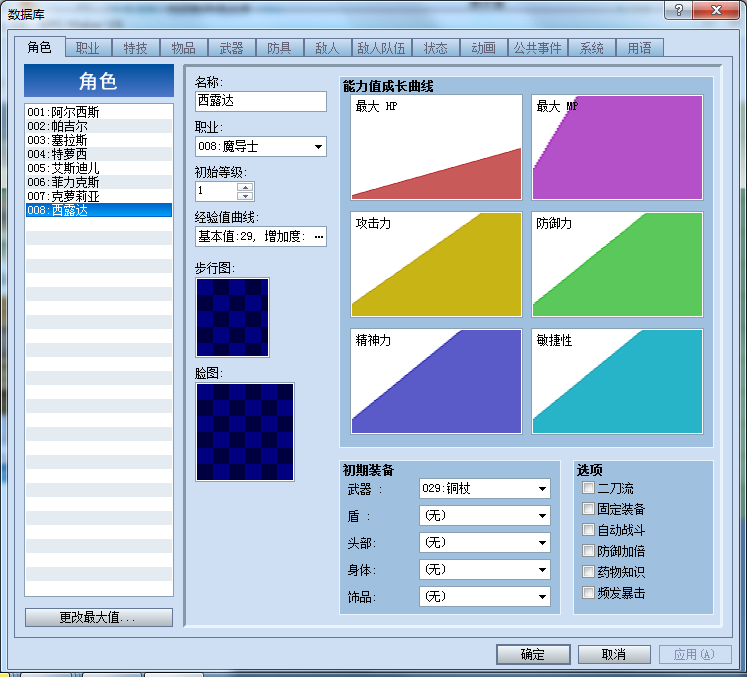Select actor 002:帕吉尔
The image size is (747, 677).
(x=99, y=126)
